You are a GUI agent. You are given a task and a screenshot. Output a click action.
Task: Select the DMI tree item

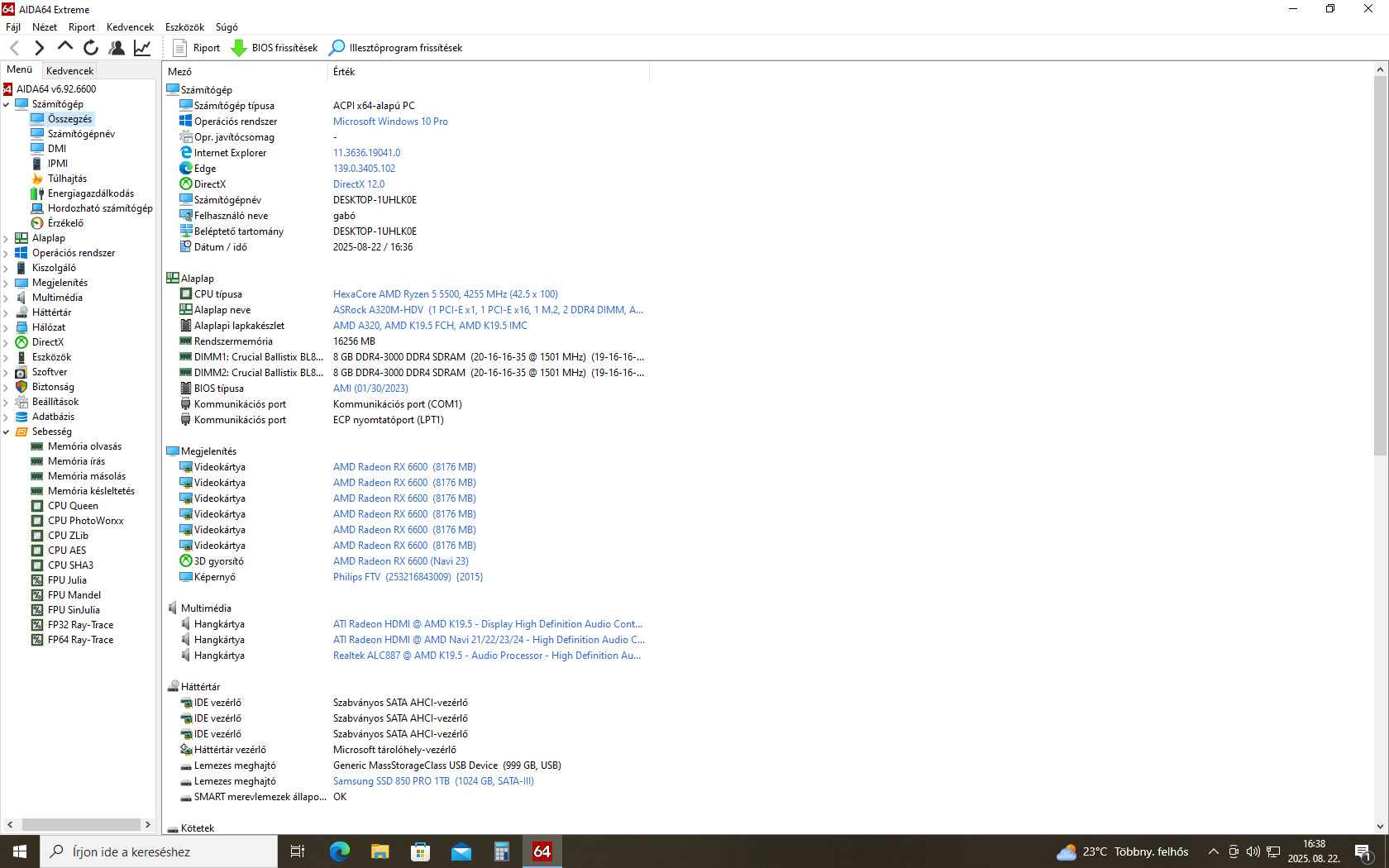click(57, 149)
